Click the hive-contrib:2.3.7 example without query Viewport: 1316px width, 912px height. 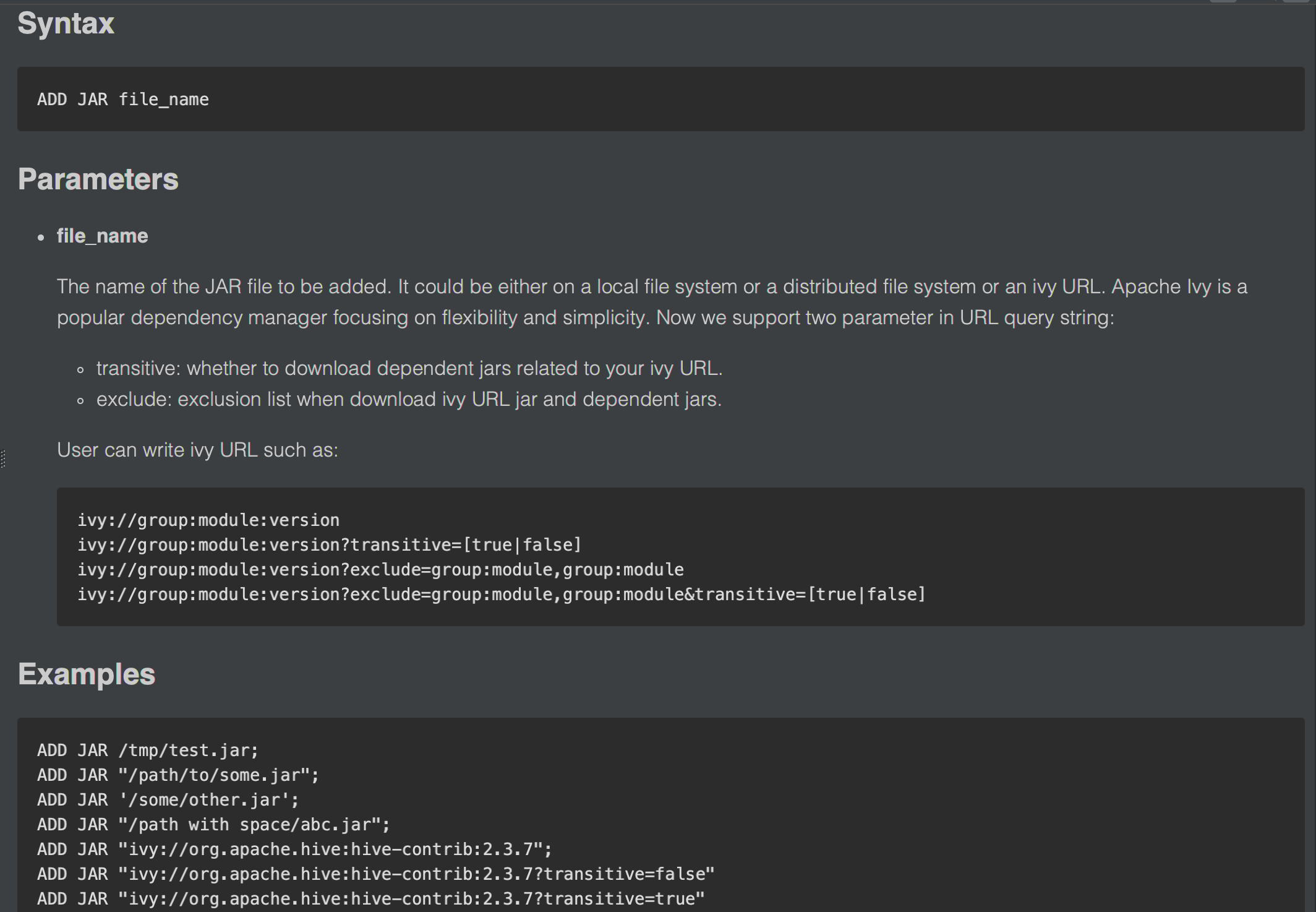(x=294, y=849)
